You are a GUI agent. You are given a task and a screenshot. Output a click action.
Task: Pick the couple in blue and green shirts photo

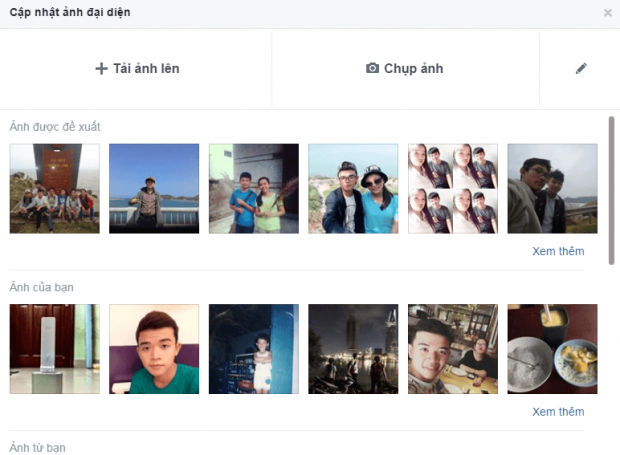tap(254, 188)
